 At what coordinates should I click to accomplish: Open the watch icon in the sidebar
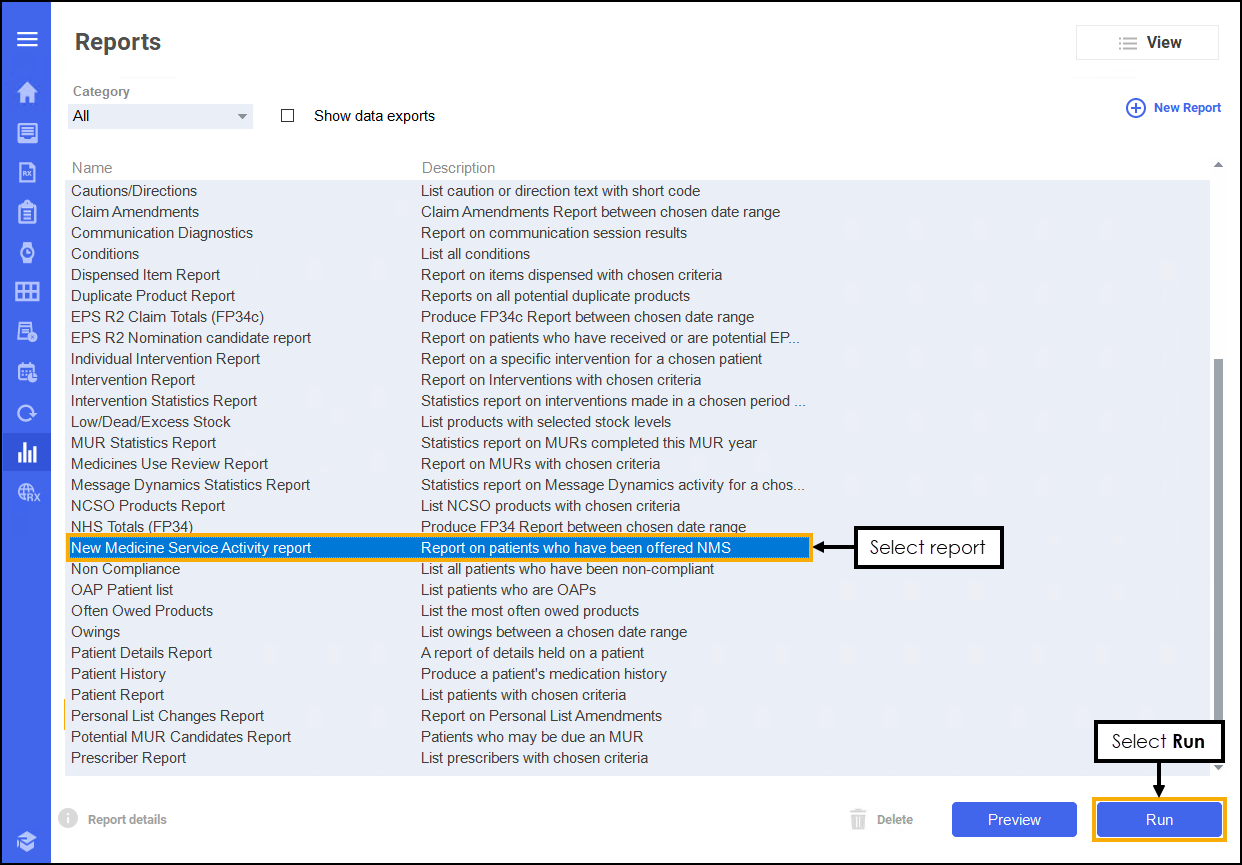pos(27,252)
